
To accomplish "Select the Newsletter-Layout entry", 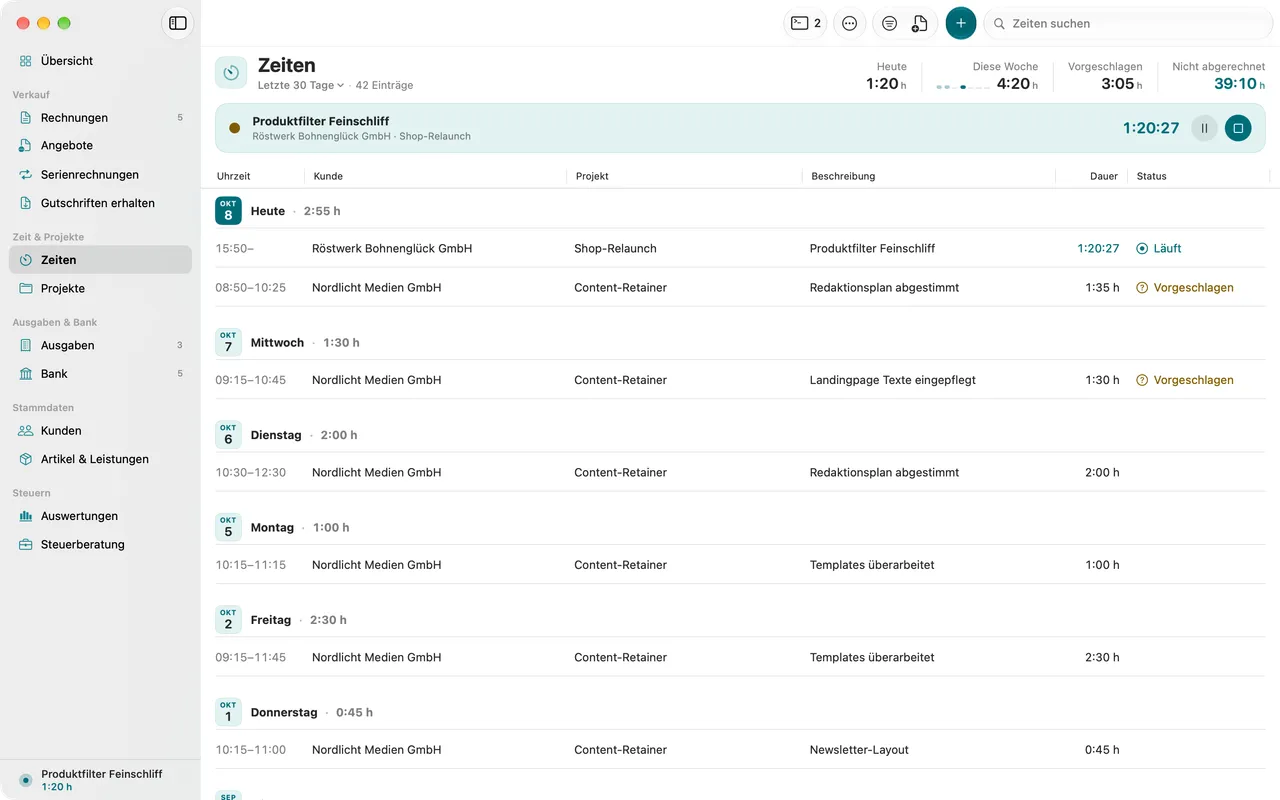I will pos(740,749).
